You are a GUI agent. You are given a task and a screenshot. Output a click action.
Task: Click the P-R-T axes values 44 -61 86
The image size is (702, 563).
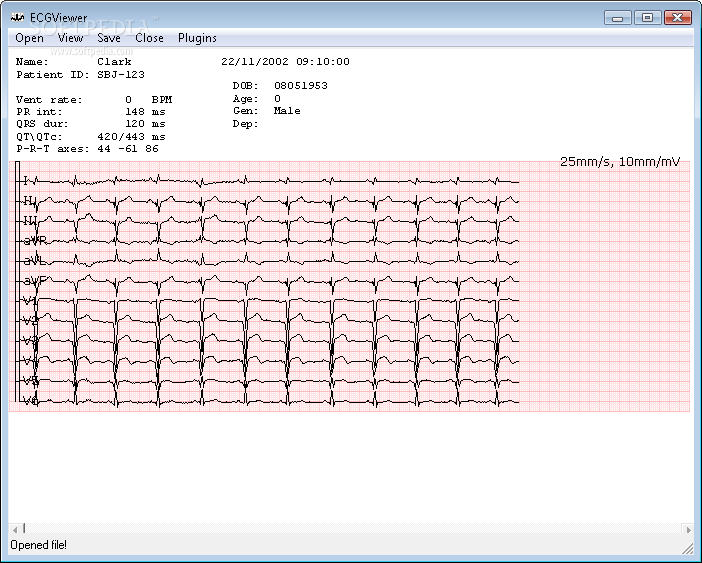tap(128, 149)
